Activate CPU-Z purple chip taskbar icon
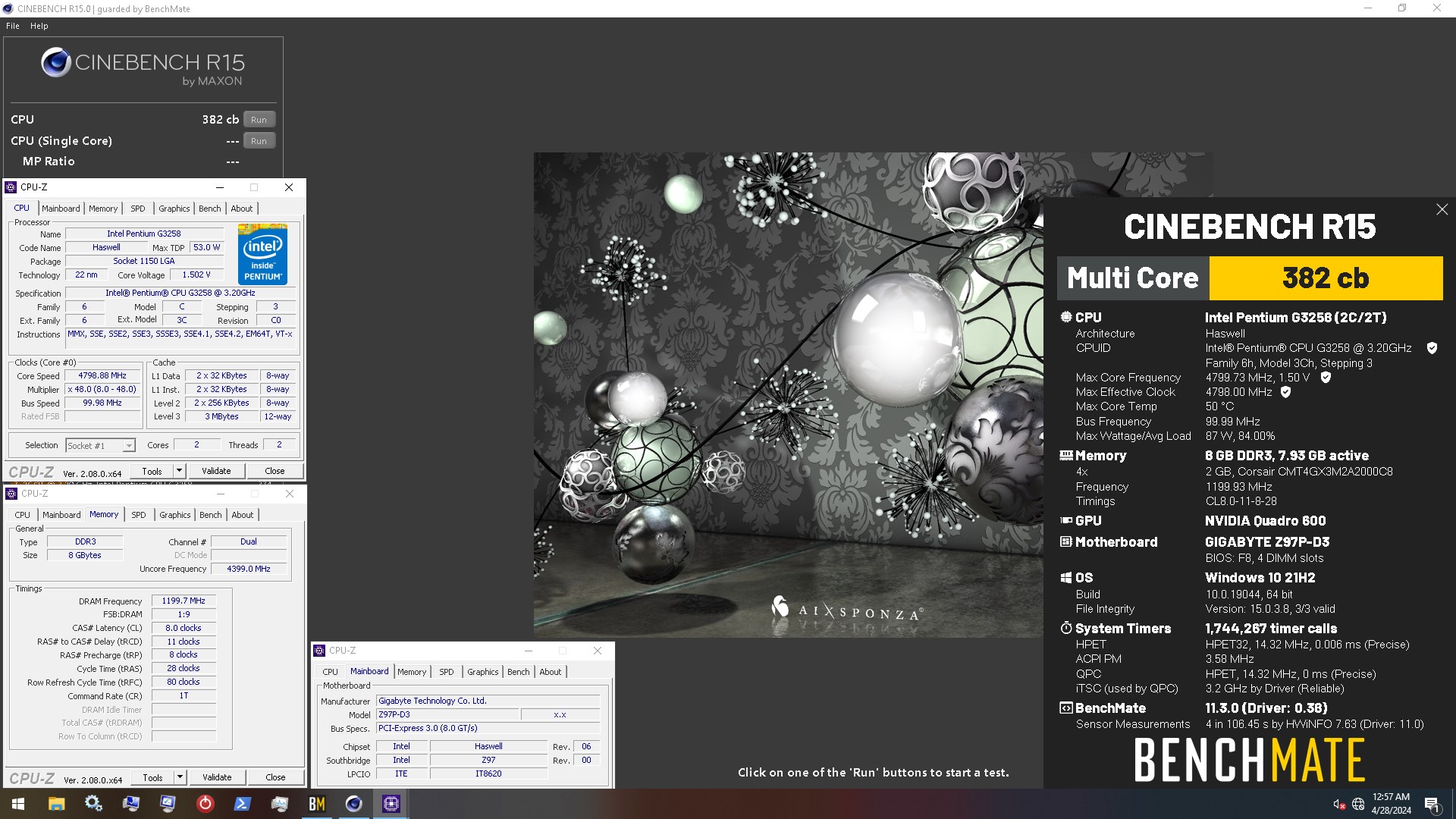 coord(391,804)
